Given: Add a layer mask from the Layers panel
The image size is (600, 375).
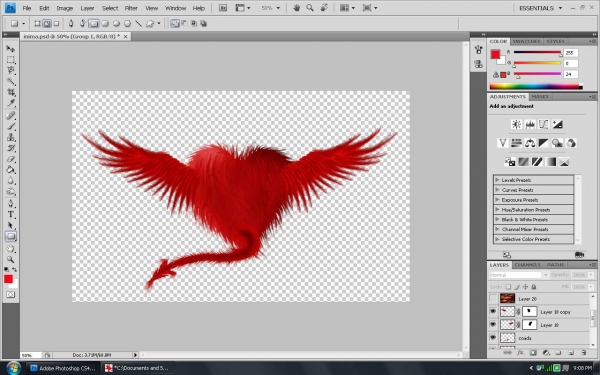Looking at the screenshot, I should pyautogui.click(x=533, y=352).
